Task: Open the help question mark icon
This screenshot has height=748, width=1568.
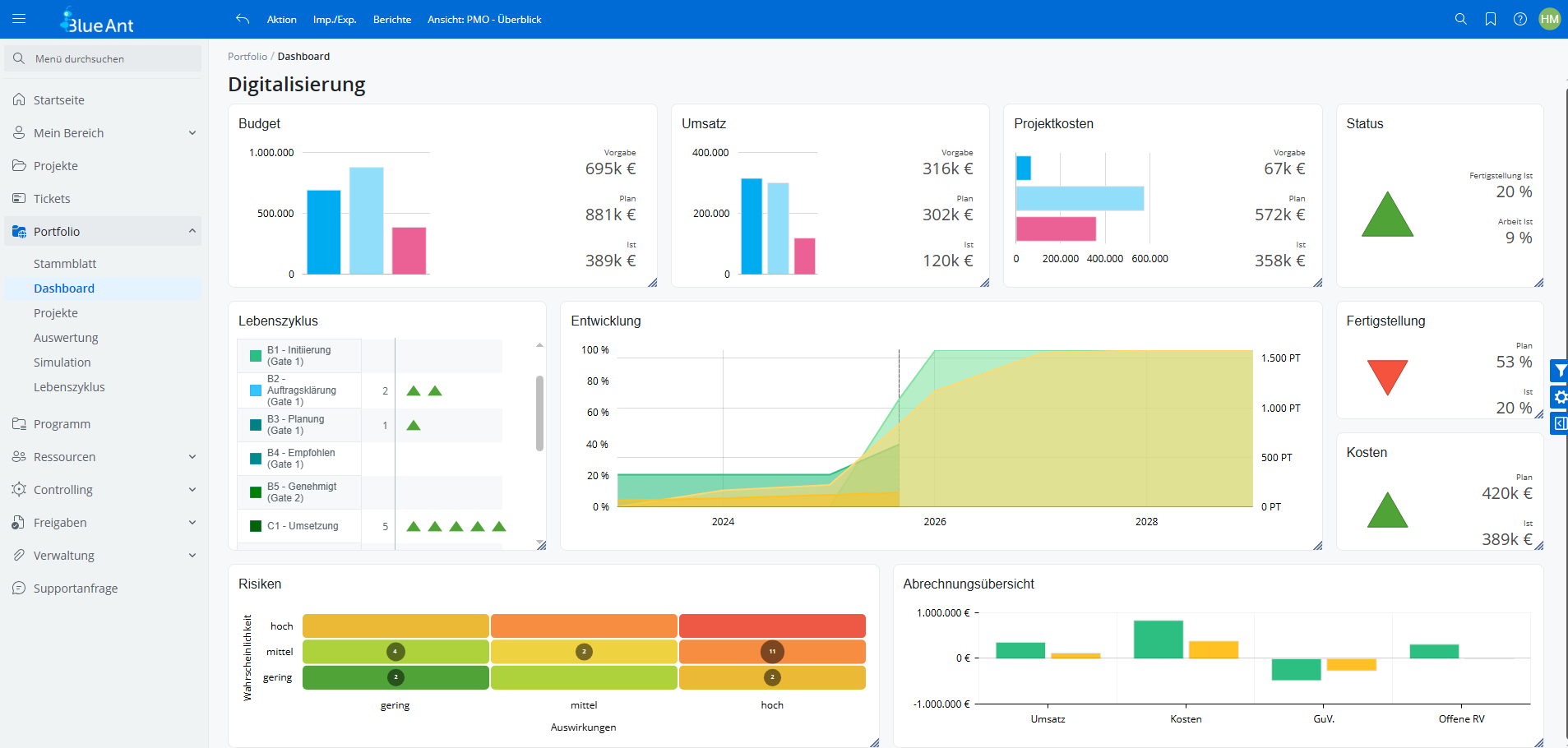Action: pyautogui.click(x=1519, y=19)
